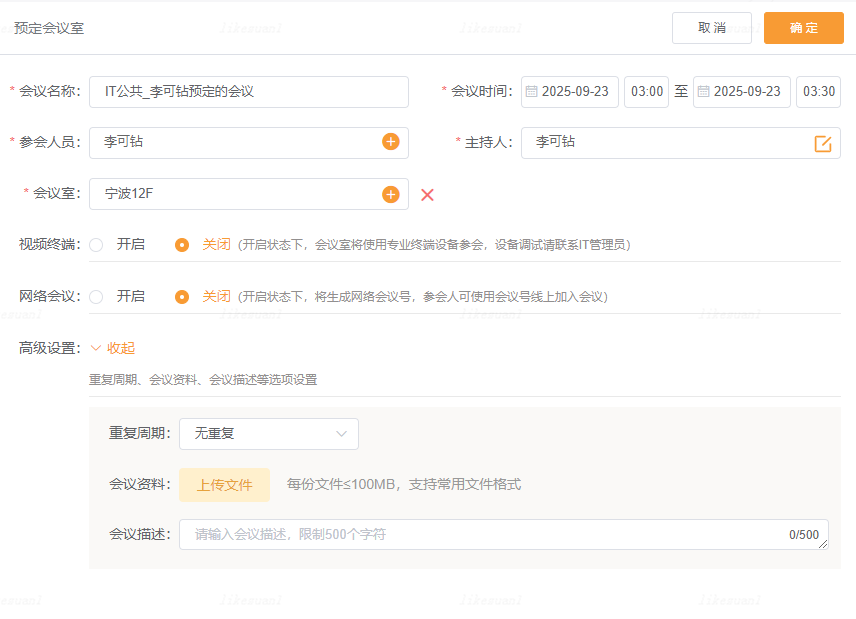The height and width of the screenshot is (619, 856).
Task: Open the end time 03:30 picker
Action: [819, 91]
